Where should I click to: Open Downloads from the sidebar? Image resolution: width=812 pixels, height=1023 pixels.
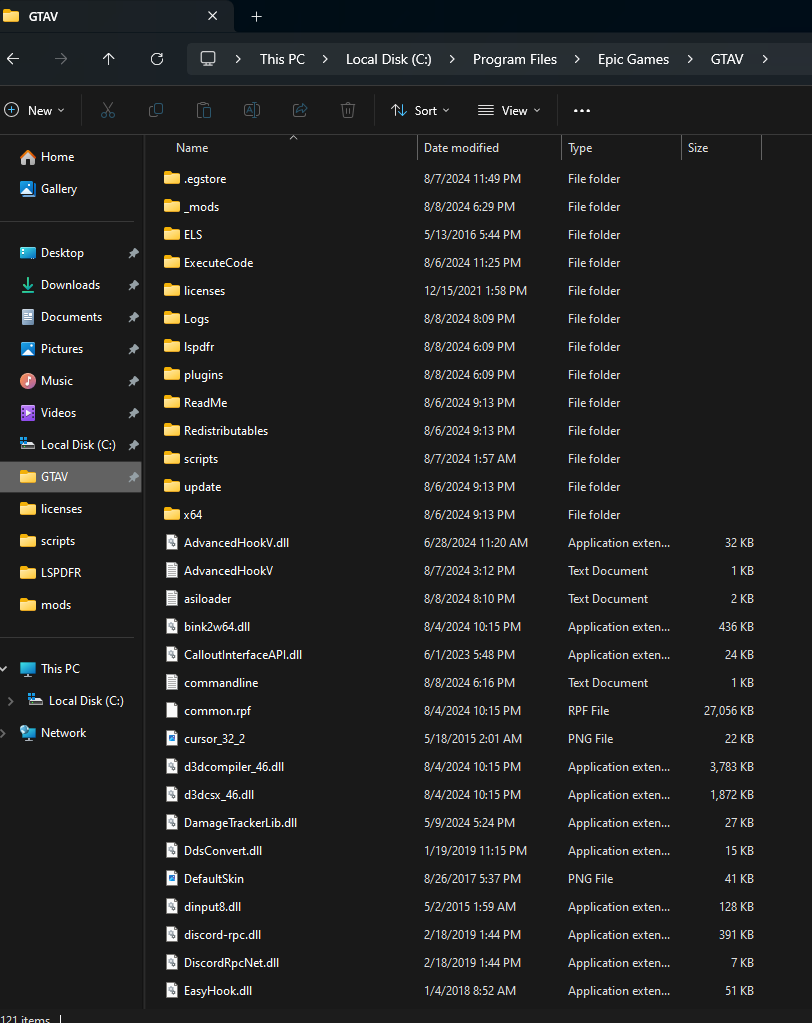click(x=70, y=285)
